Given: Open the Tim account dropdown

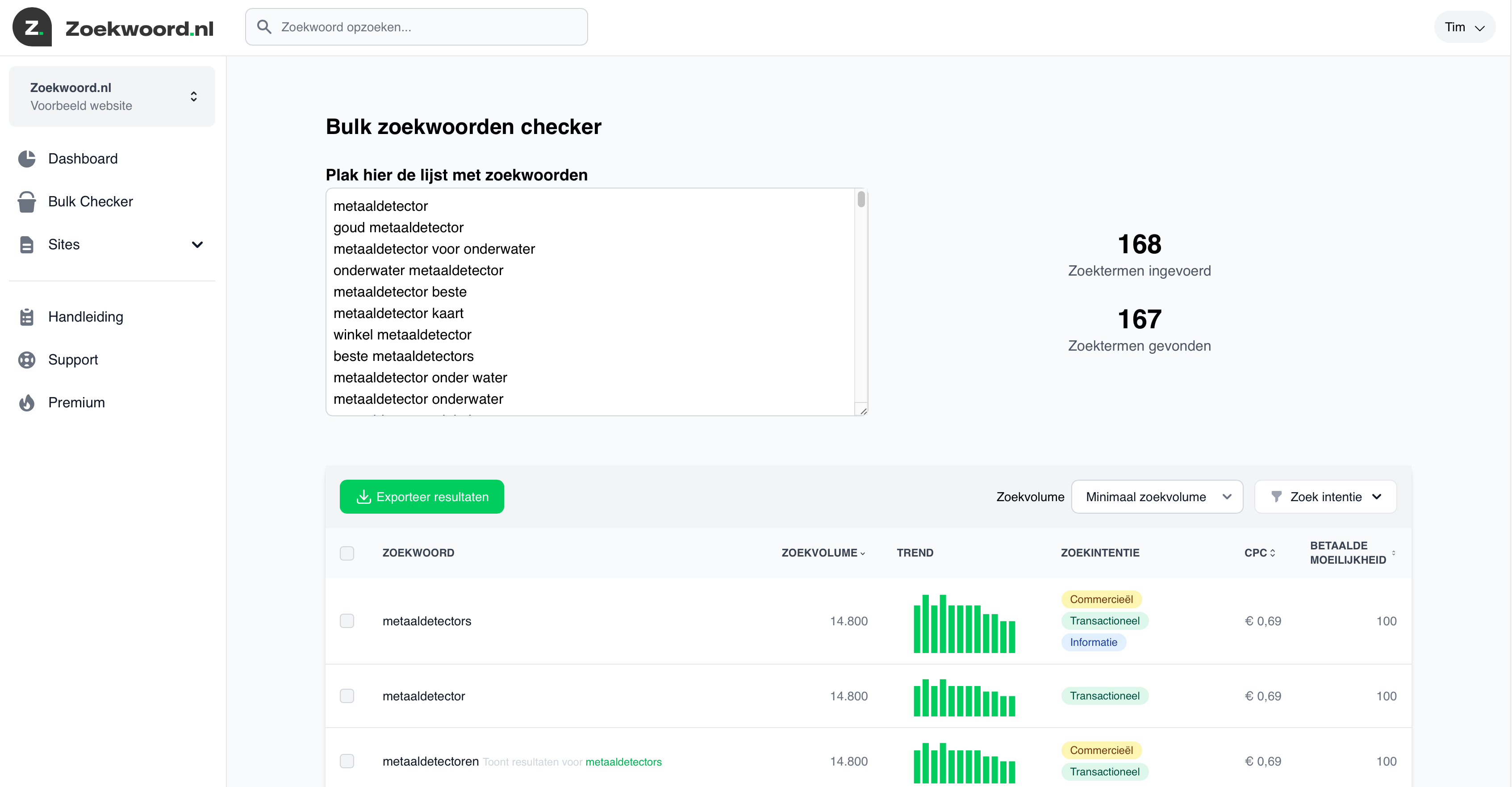Looking at the screenshot, I should click(x=1464, y=26).
